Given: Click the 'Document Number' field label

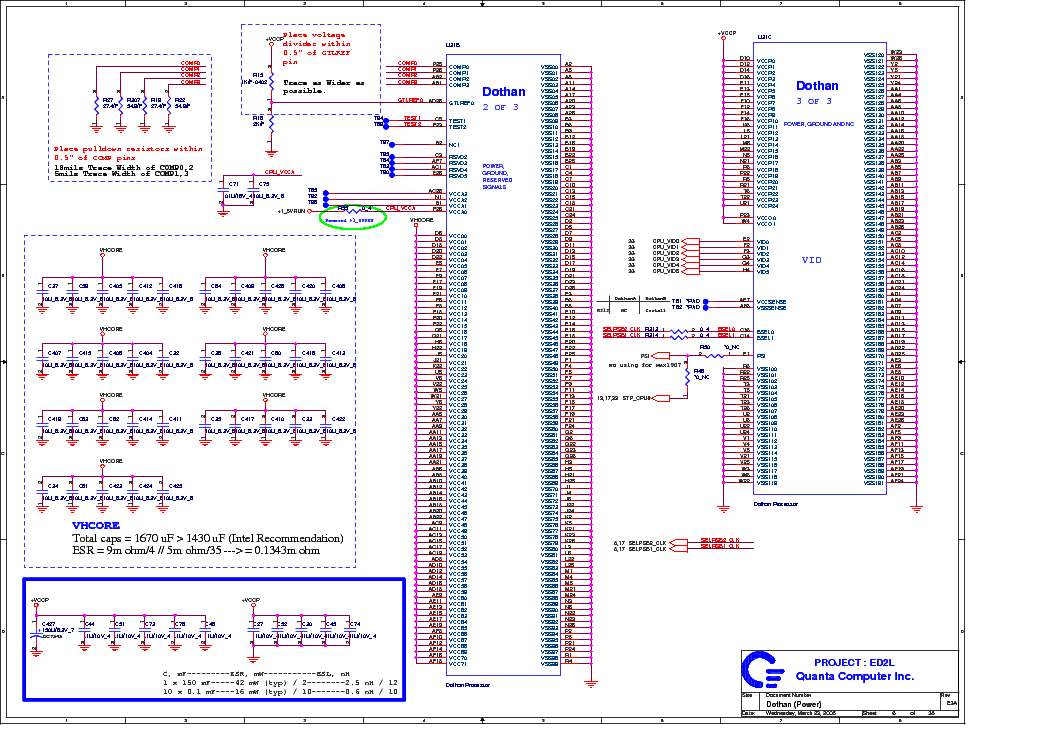Looking at the screenshot, I should 788,695.
